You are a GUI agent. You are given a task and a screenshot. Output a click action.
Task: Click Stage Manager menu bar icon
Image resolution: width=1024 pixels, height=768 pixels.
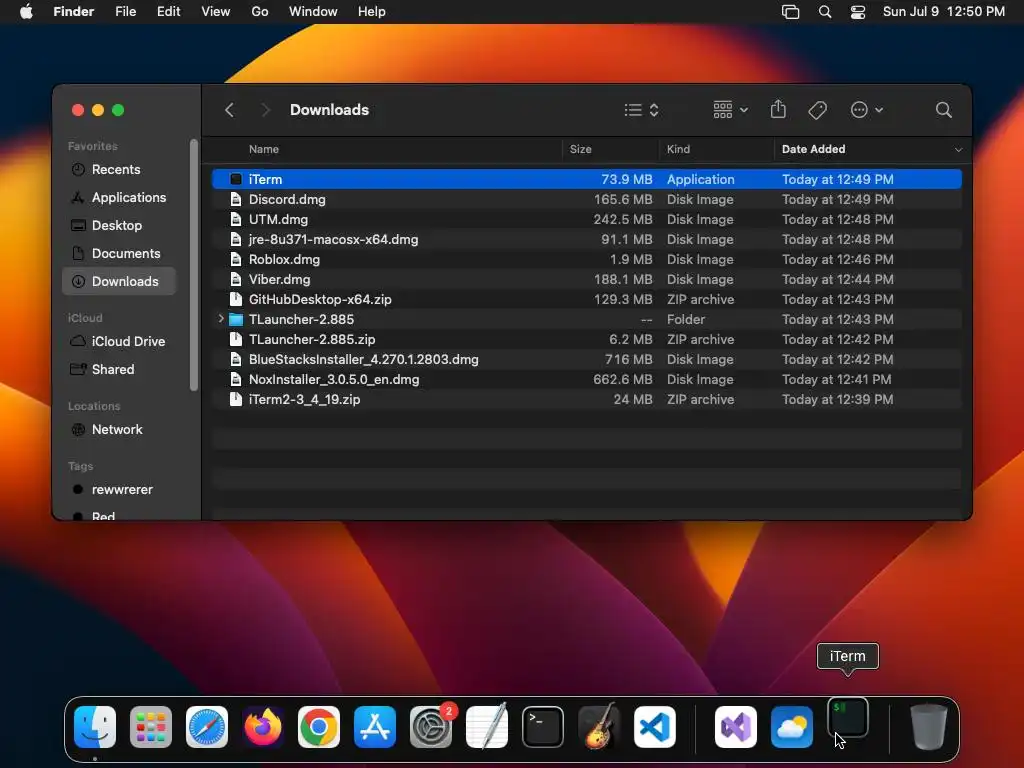(790, 12)
